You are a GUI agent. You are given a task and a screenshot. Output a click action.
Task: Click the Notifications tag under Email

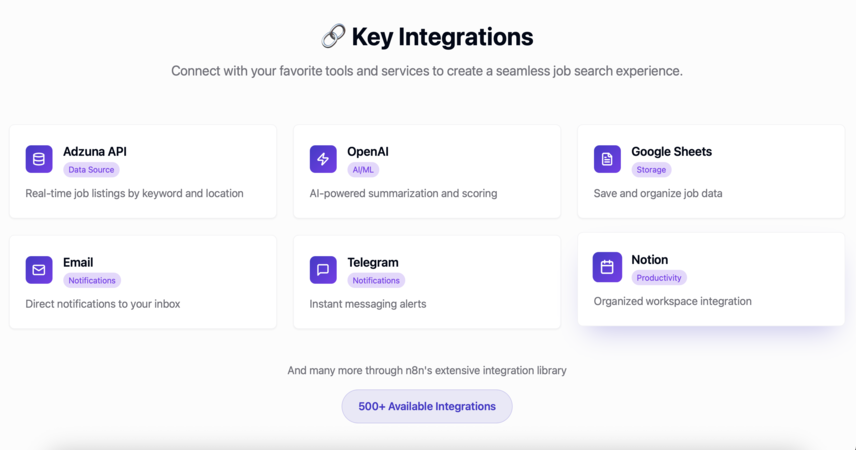coord(92,281)
